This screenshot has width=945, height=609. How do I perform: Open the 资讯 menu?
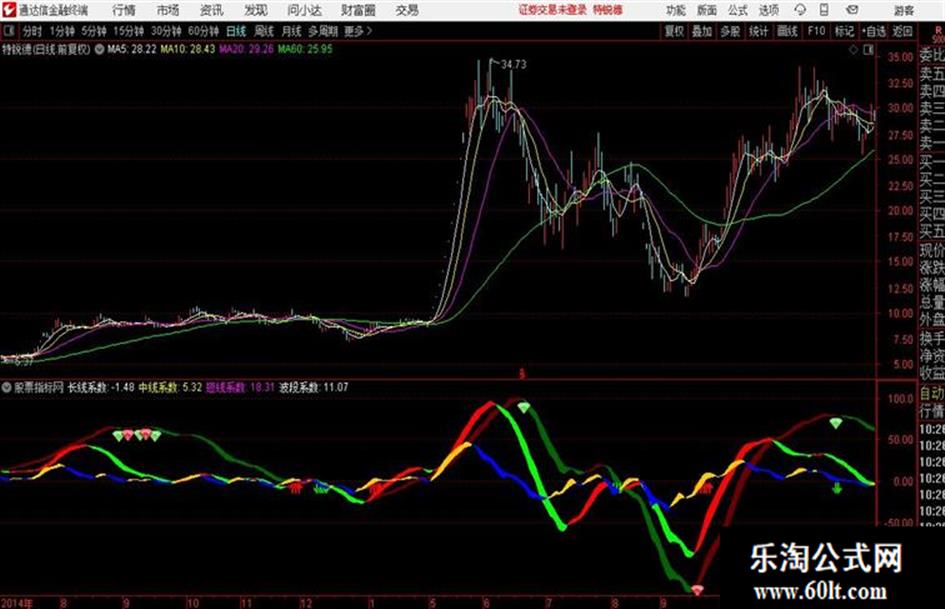tap(212, 10)
